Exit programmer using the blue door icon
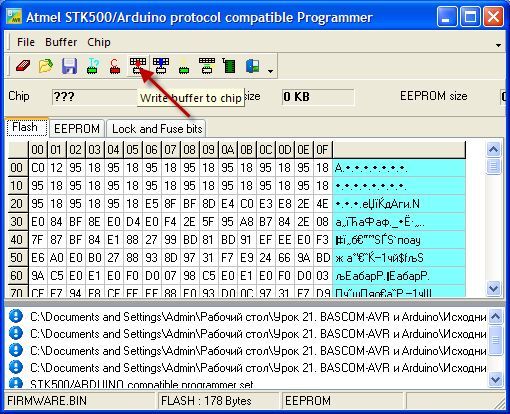510x414 pixels. tap(253, 66)
